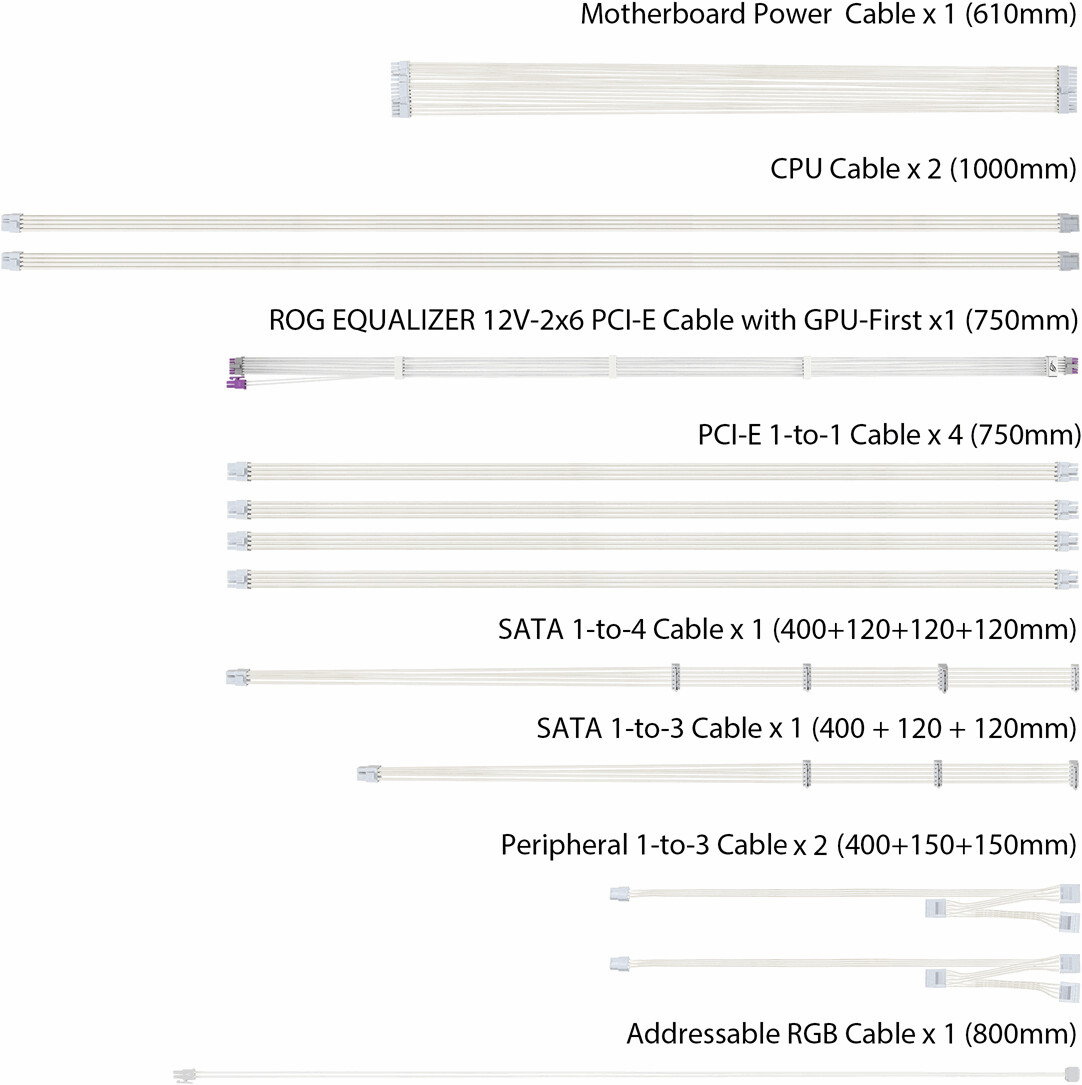Click the Motherboard Power Cable image

pyautogui.click(x=733, y=90)
